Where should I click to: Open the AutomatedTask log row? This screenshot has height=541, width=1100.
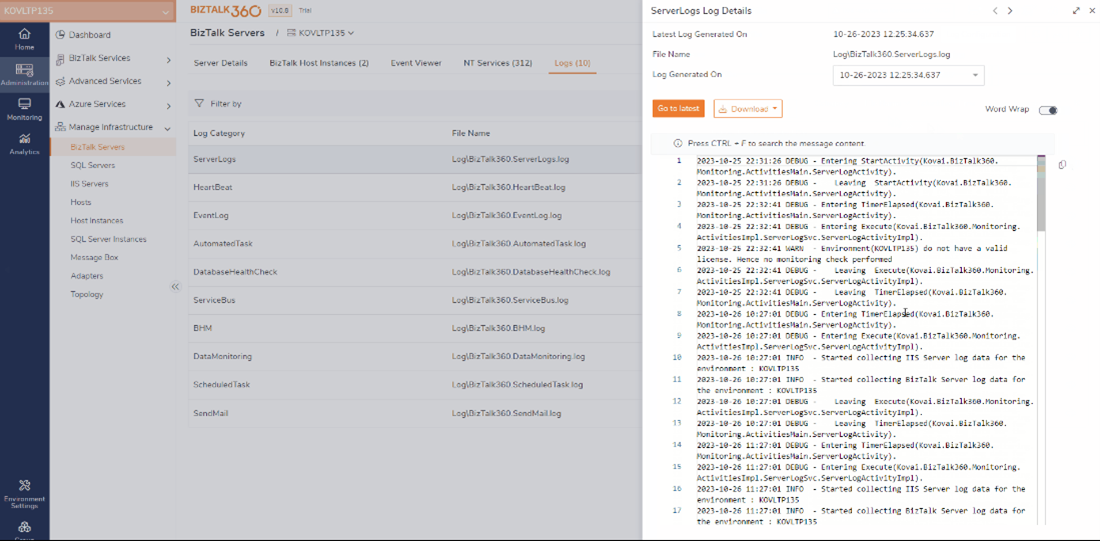point(415,243)
